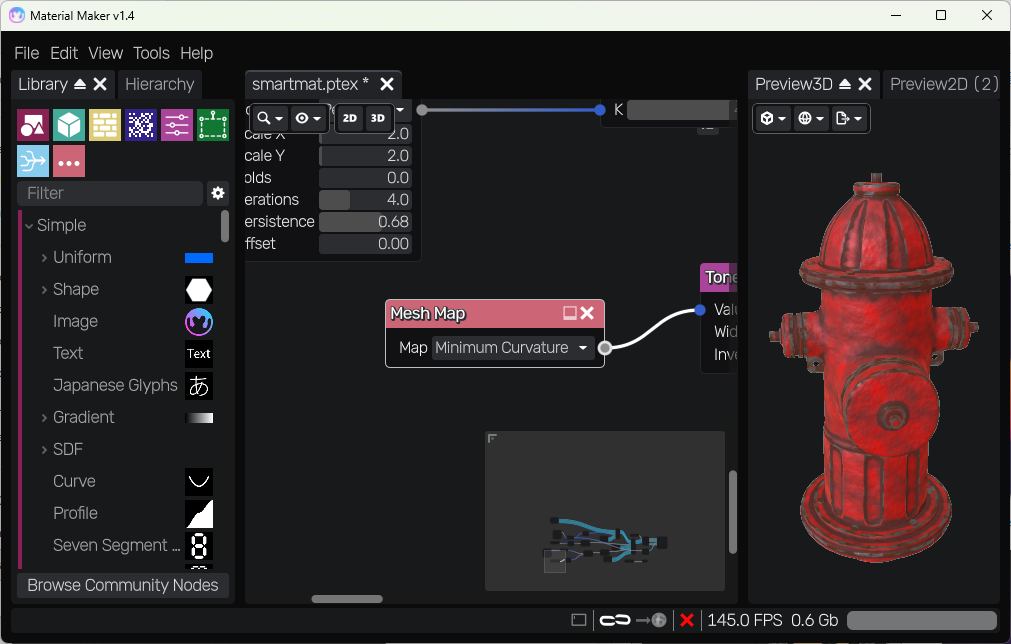Click the blue Workflow library category icon
1011x644 pixels.
[33, 161]
